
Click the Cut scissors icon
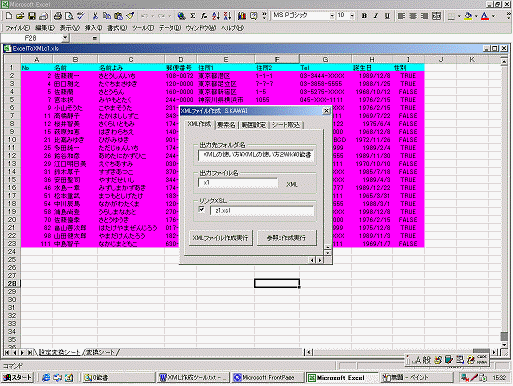pyautogui.click(x=95, y=16)
